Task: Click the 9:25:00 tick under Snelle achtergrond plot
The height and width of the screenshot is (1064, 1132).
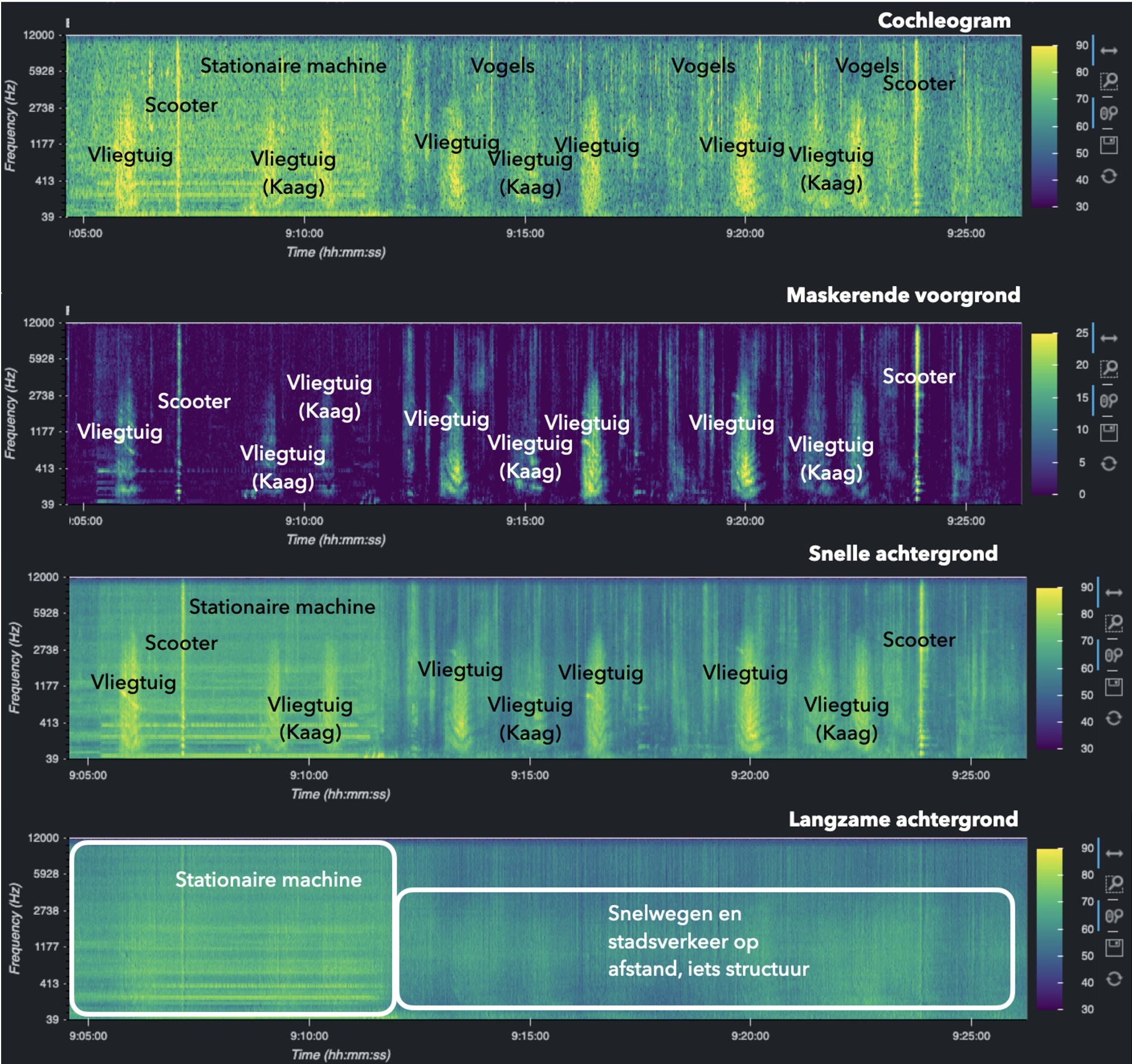Action: (971, 775)
